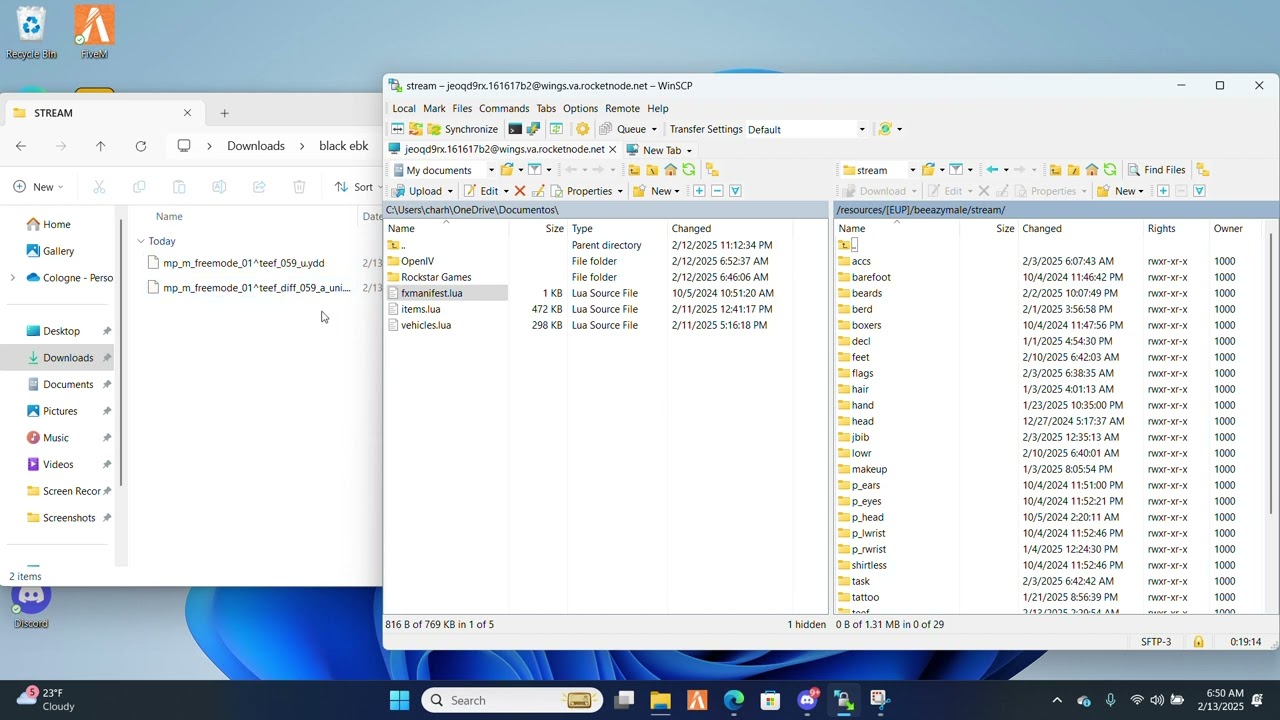Open the Transfer Settings Default dropdown
The height and width of the screenshot is (720, 1280).
click(x=862, y=129)
